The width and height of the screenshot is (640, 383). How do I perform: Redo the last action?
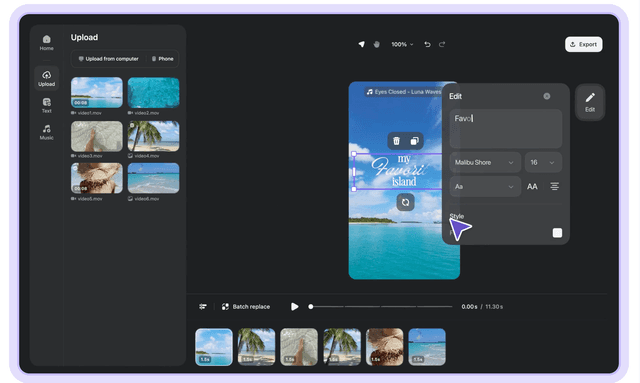click(442, 44)
